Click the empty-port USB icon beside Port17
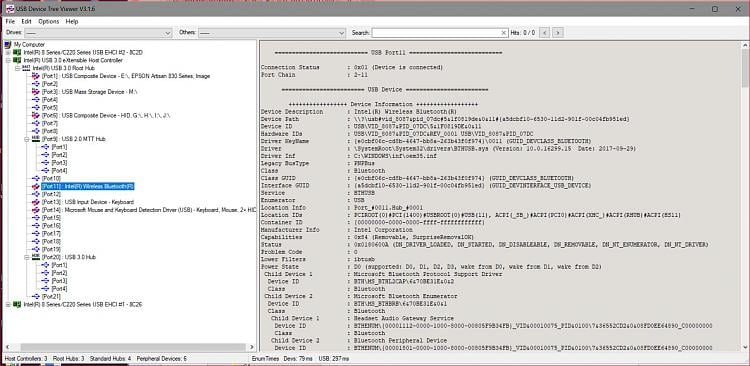 coord(36,233)
